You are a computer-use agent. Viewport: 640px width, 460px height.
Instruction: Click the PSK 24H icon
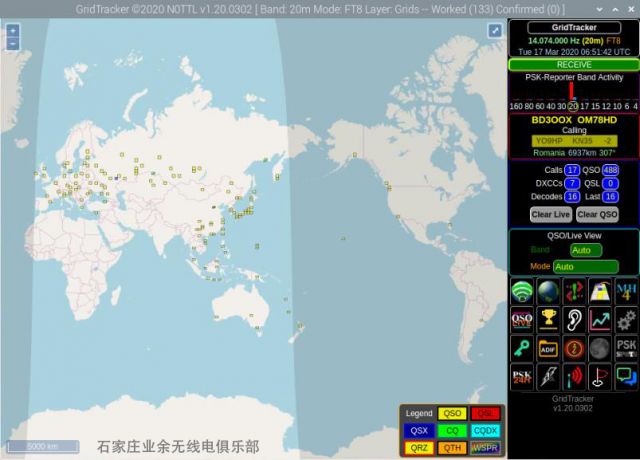point(522,377)
